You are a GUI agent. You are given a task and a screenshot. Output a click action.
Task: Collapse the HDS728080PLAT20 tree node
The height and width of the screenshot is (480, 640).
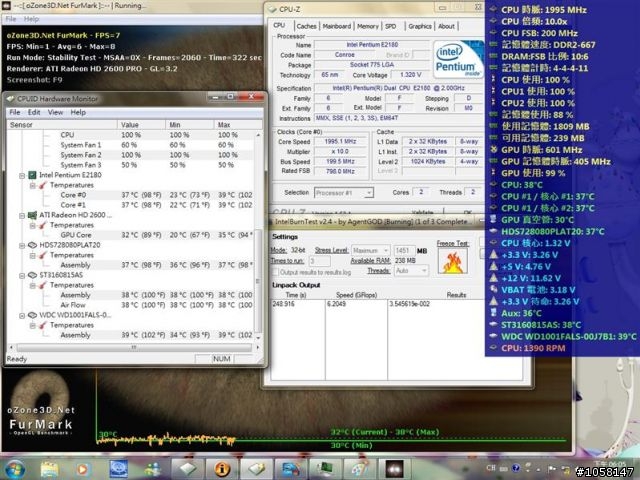click(22, 245)
